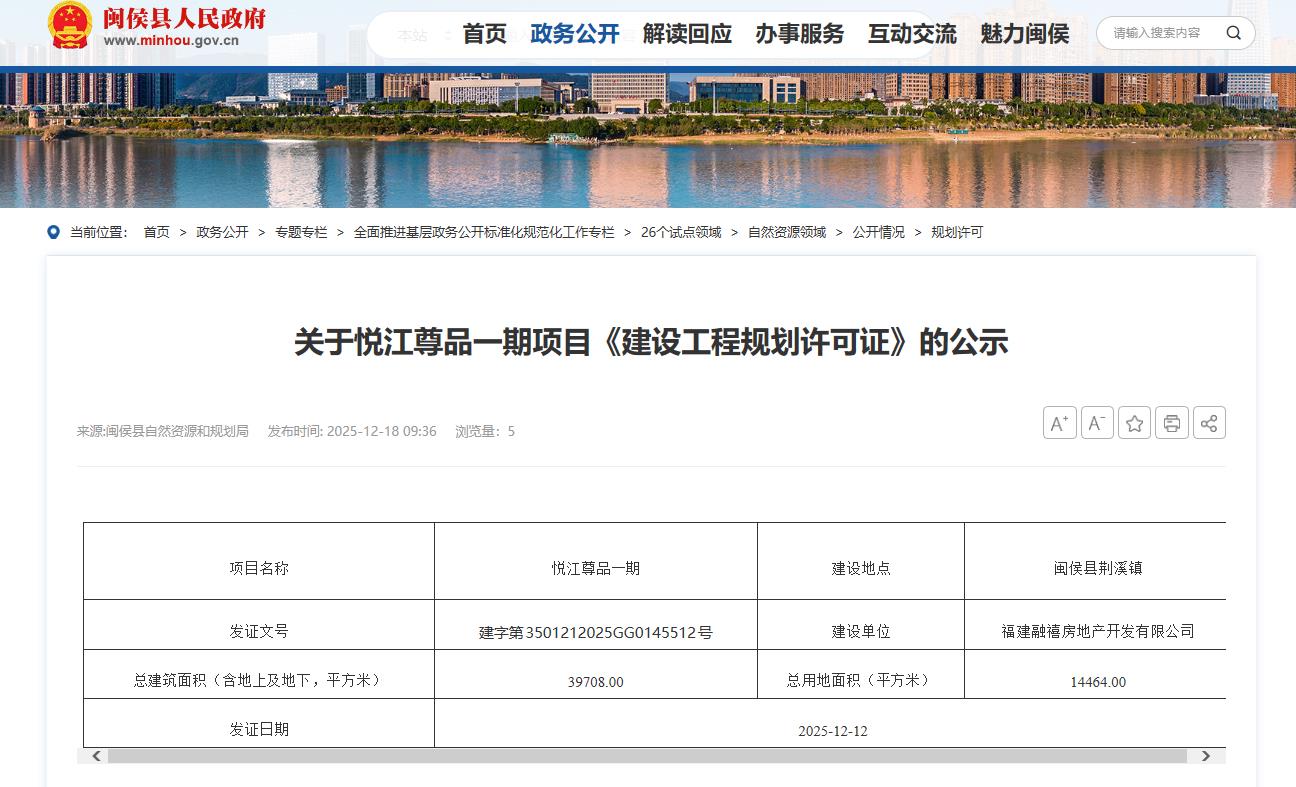The image size is (1296, 787).
Task: Click the table scrollbar left arrow
Action: (97, 756)
